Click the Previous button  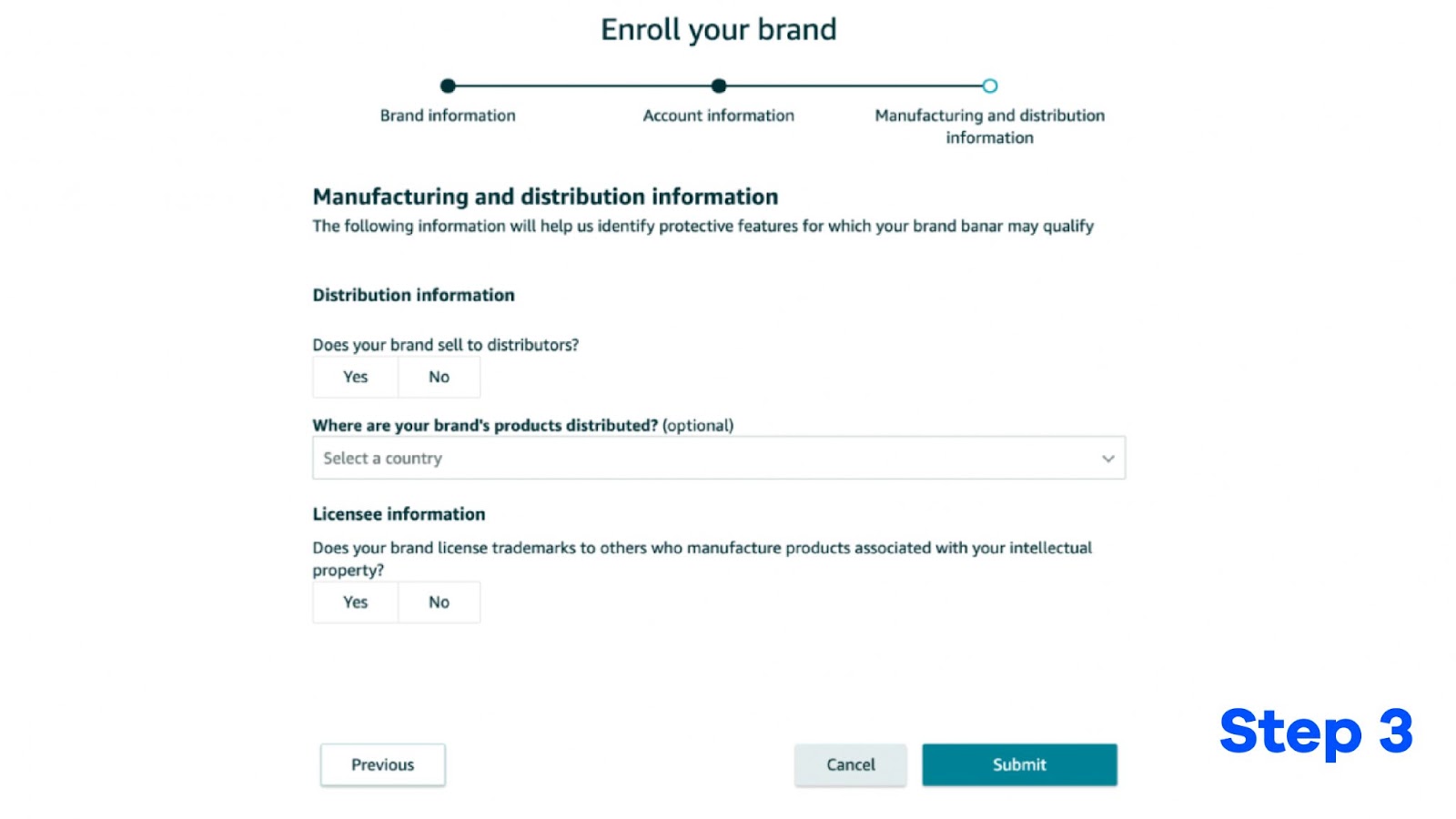pyautogui.click(x=383, y=764)
